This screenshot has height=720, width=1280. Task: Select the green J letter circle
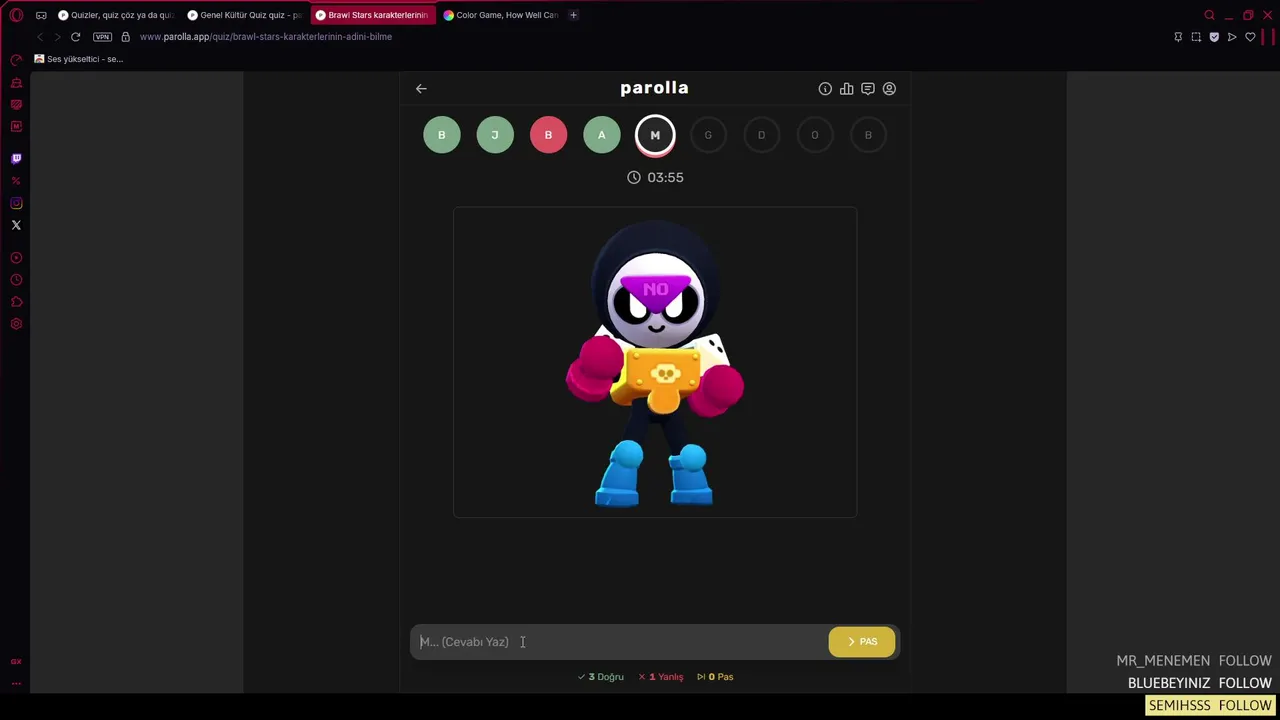[495, 135]
